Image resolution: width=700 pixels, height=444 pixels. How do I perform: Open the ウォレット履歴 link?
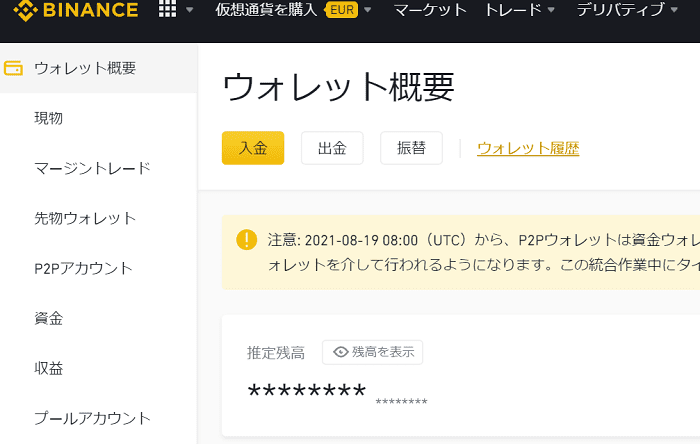(528, 148)
